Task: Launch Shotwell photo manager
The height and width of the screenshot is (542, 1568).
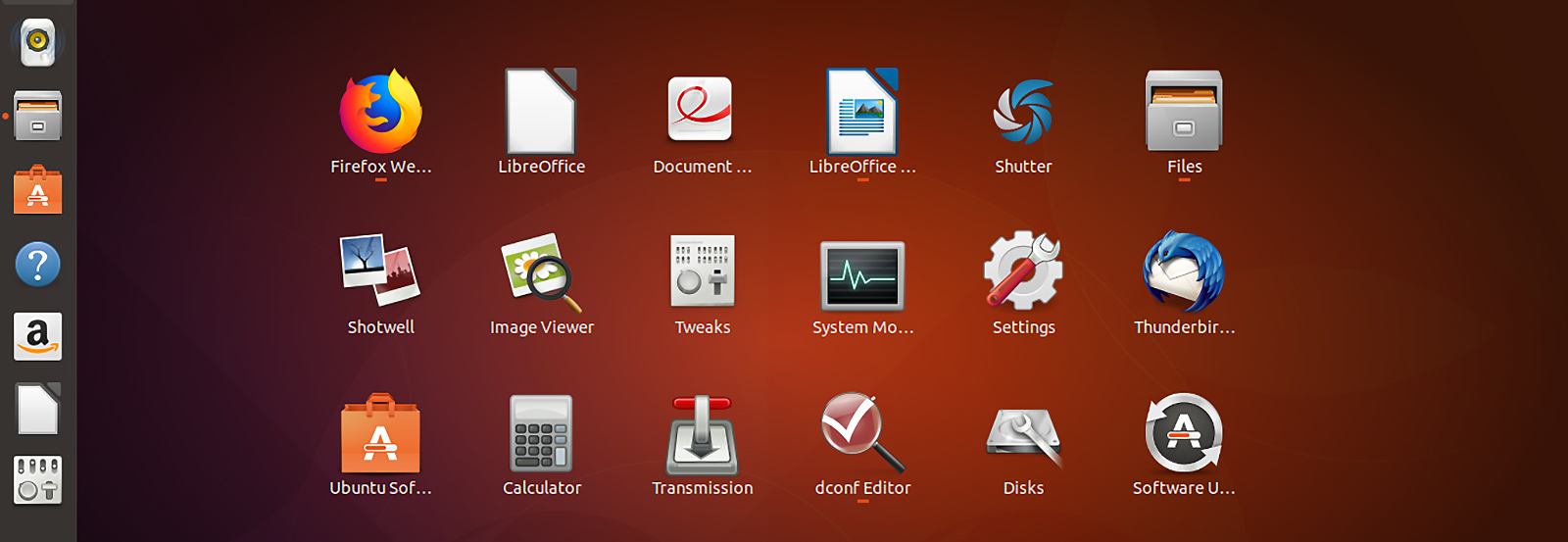Action: 380,271
